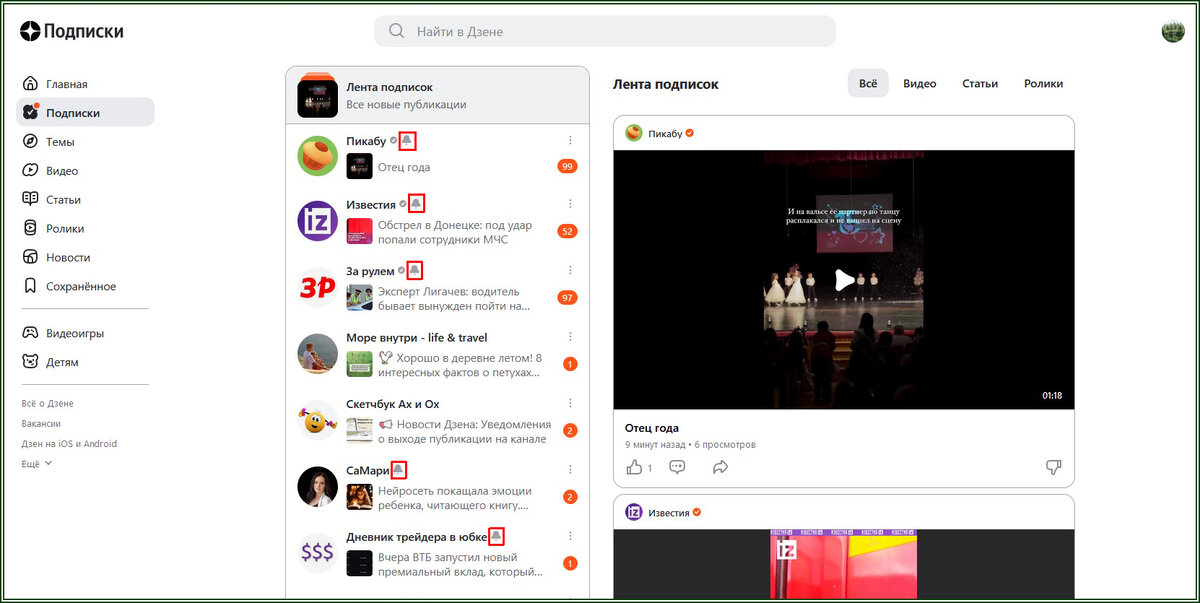Click the search magnifier icon
Image resolution: width=1200 pixels, height=603 pixels.
coord(397,31)
